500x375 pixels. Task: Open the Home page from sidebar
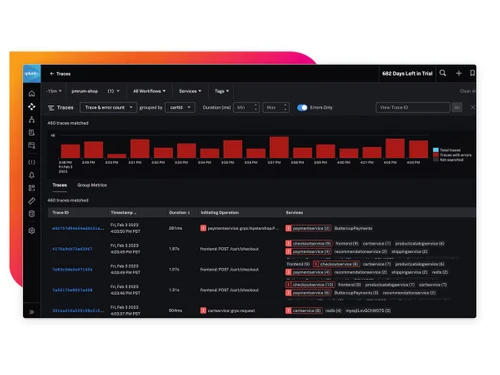tap(32, 94)
